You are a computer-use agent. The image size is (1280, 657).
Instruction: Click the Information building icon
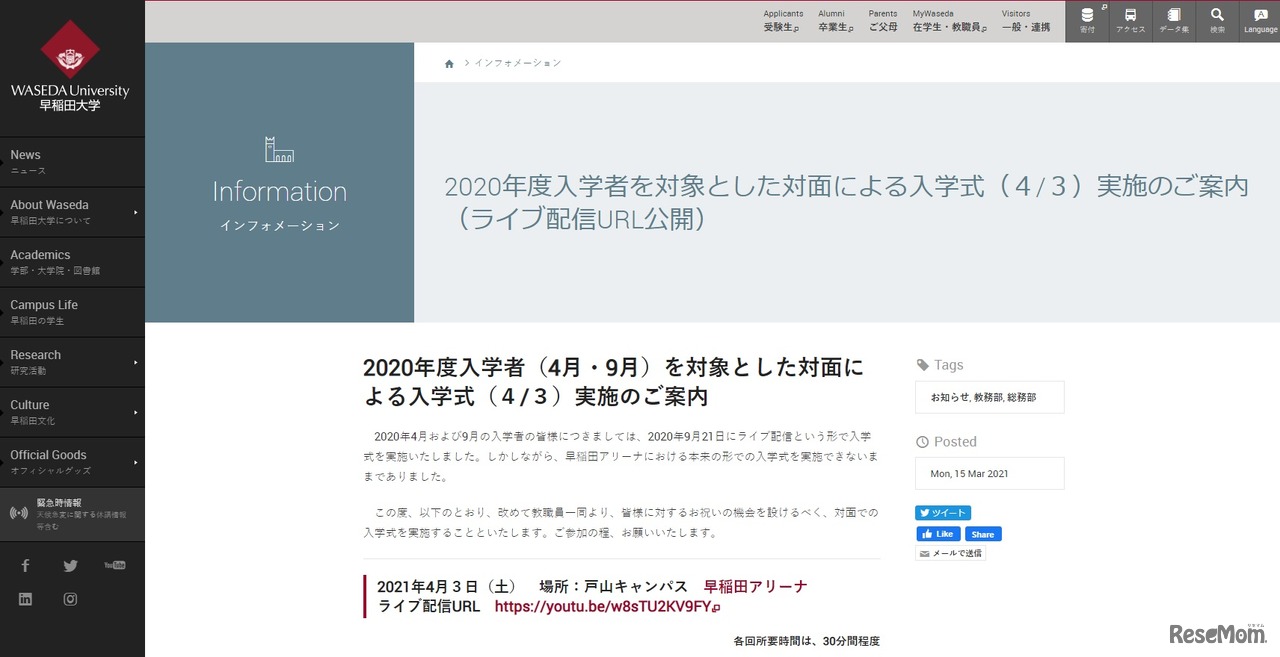[279, 149]
